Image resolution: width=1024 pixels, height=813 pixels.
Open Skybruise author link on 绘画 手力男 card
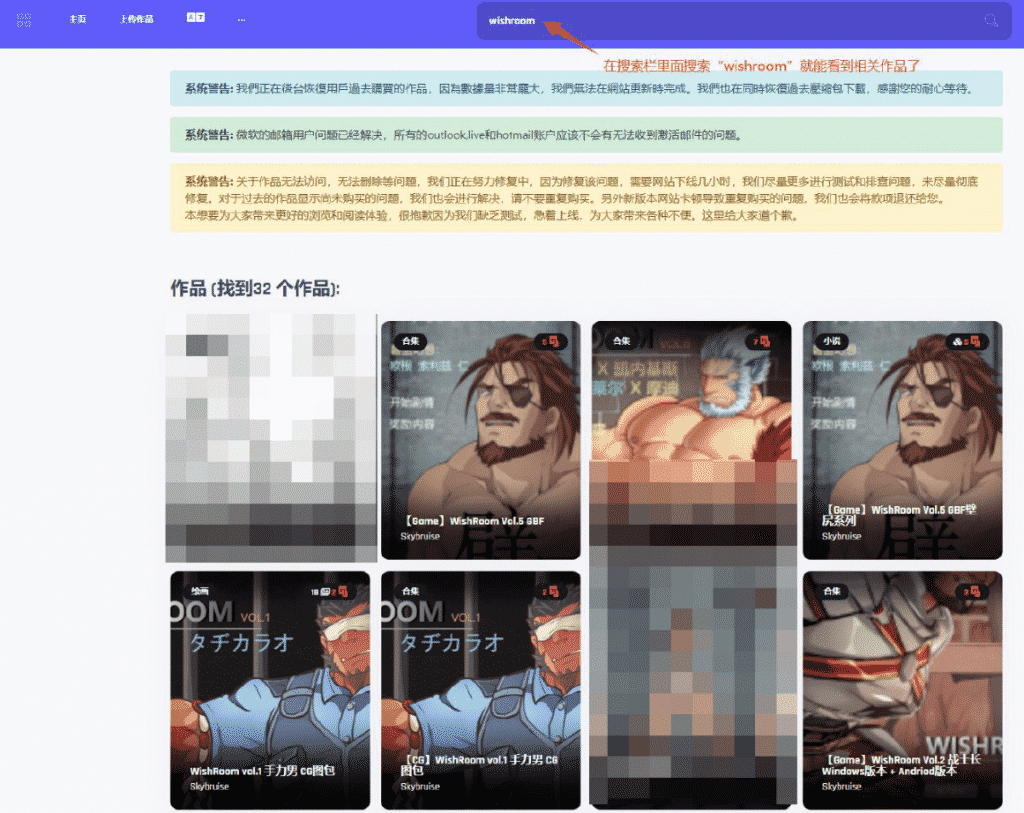[x=209, y=786]
